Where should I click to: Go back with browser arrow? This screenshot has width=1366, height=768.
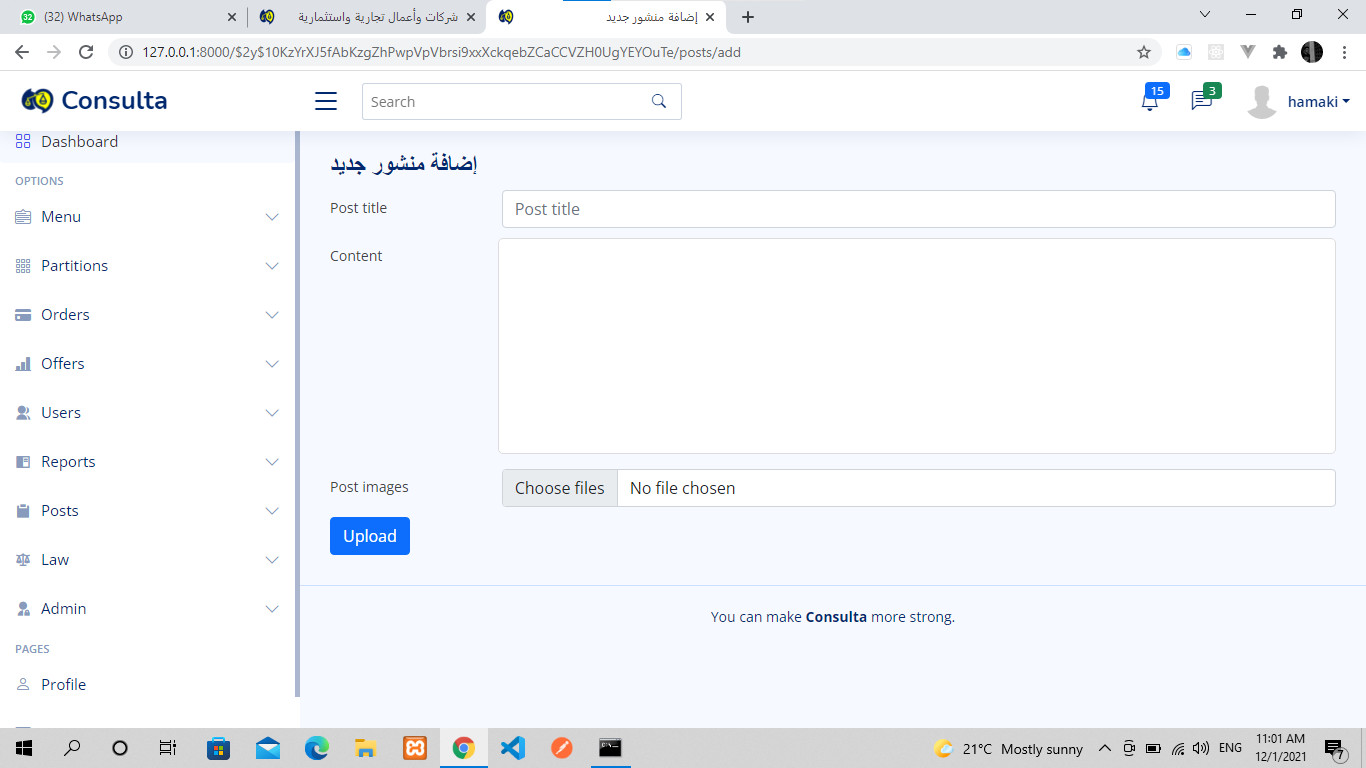[x=23, y=52]
